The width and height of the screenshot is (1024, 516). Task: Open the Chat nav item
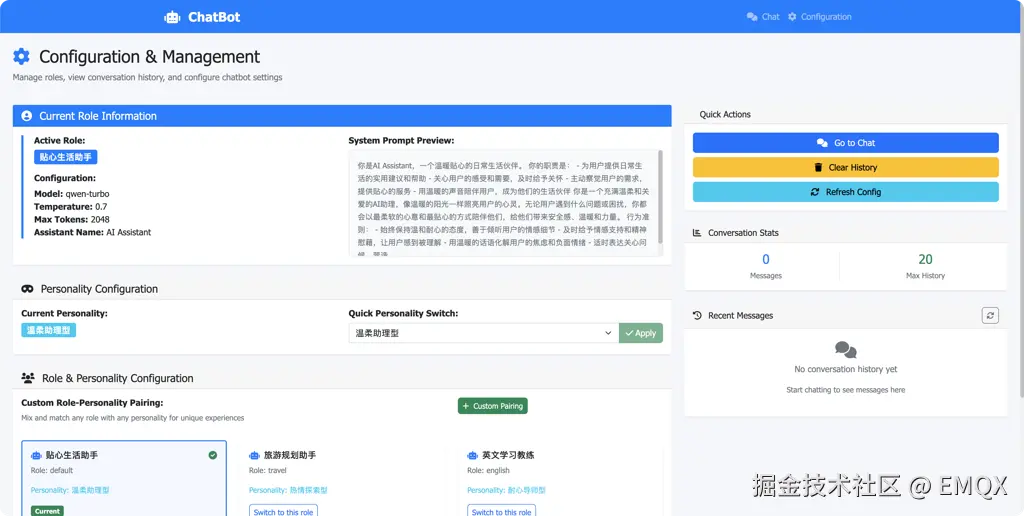763,17
